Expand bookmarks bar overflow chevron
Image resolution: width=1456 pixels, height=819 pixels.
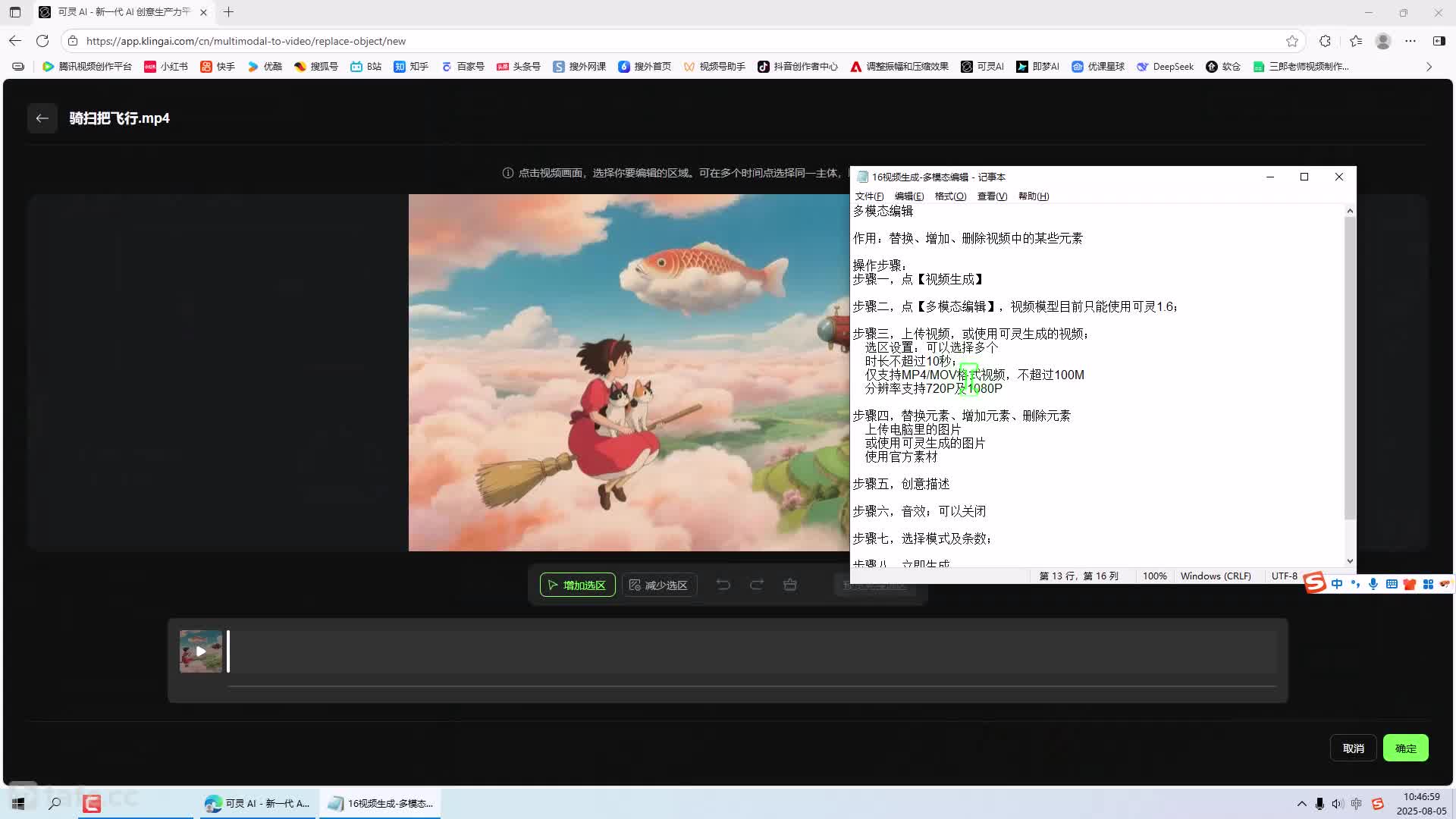click(1429, 67)
